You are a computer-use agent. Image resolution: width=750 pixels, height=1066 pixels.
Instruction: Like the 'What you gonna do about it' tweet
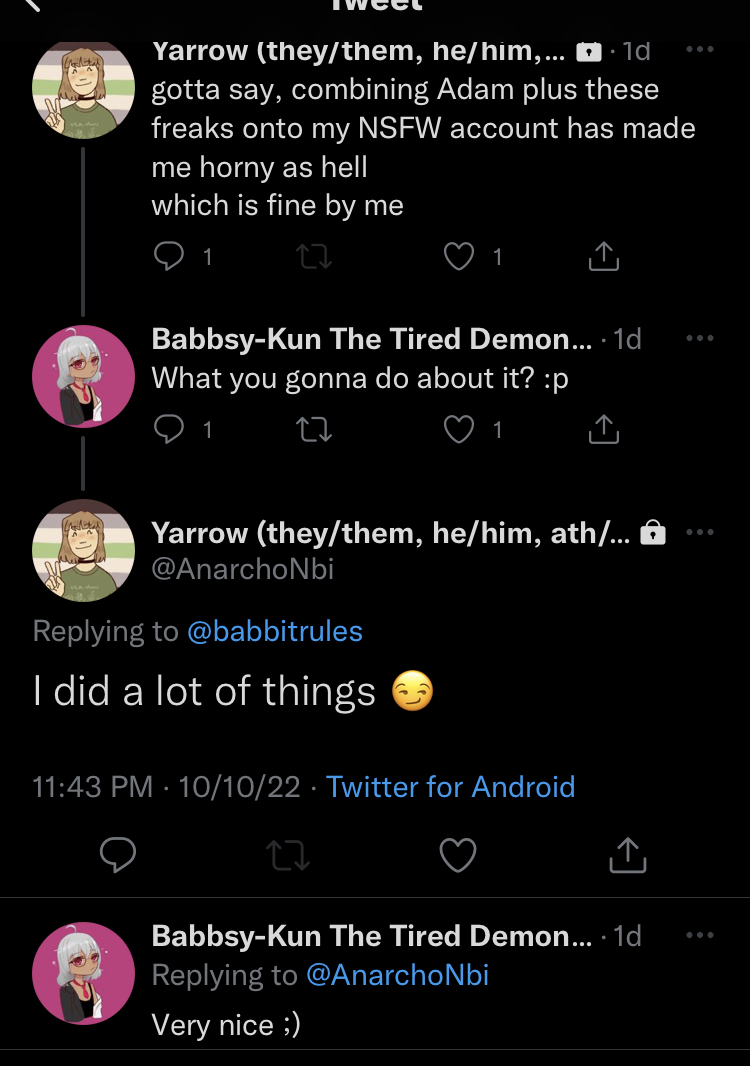[459, 430]
